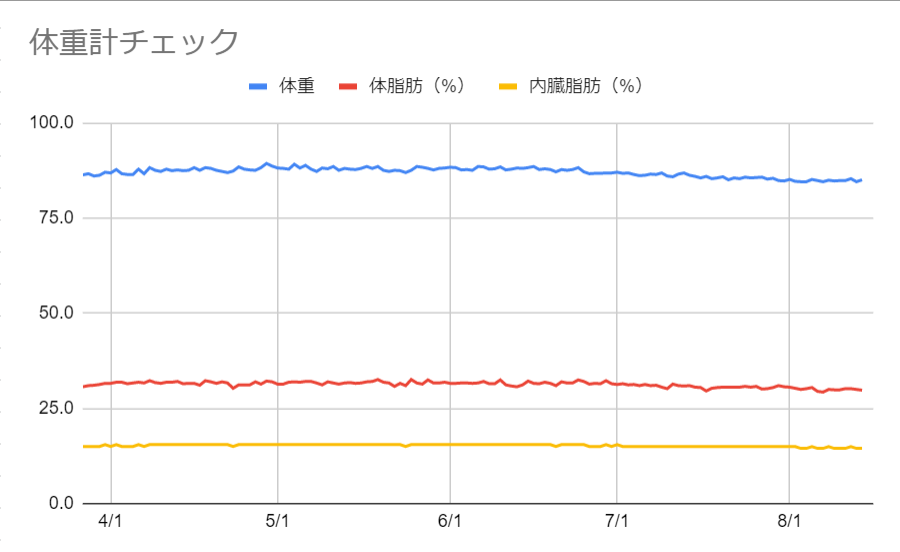Click the 4/1 x-axis date label

click(110, 521)
